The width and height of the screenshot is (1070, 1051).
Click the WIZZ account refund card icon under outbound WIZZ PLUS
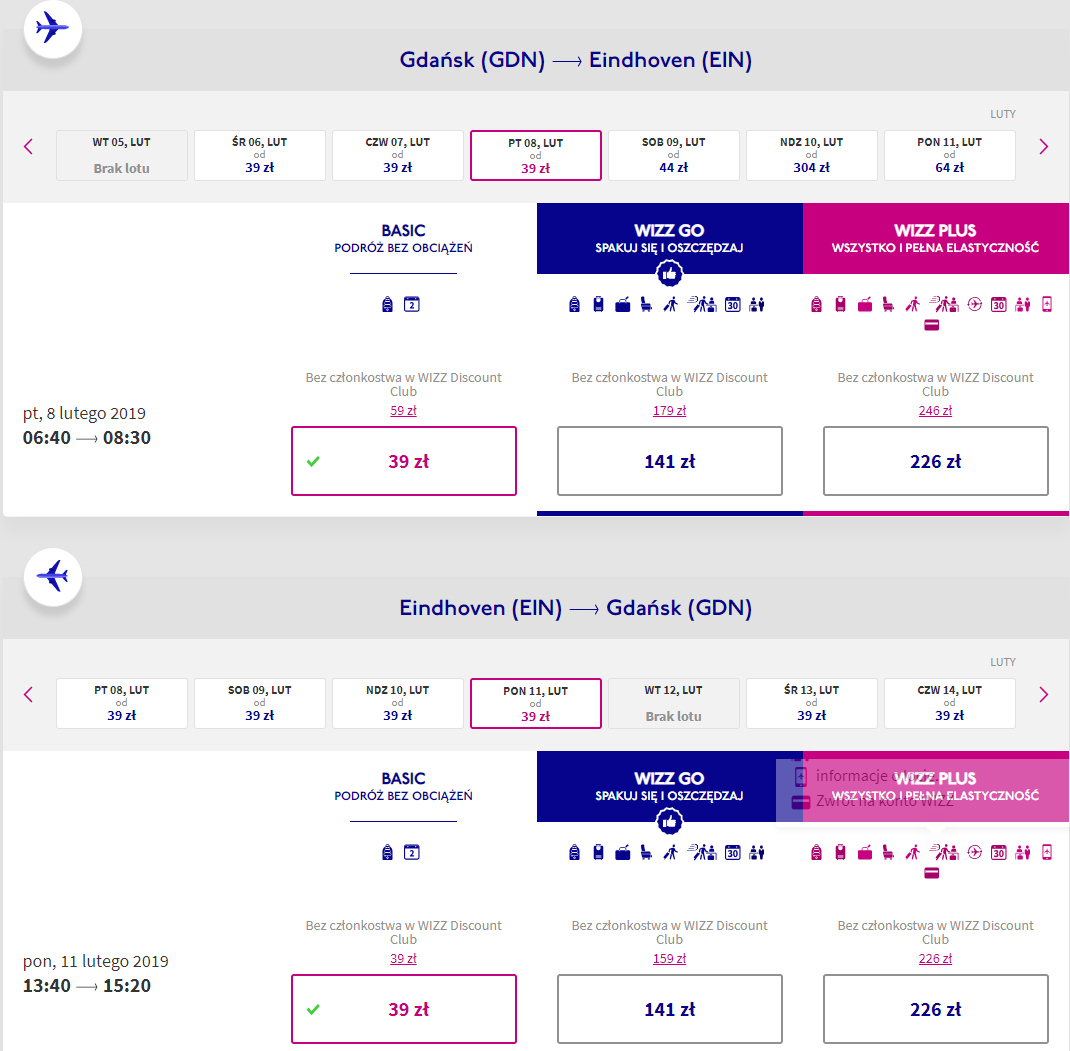click(x=931, y=326)
